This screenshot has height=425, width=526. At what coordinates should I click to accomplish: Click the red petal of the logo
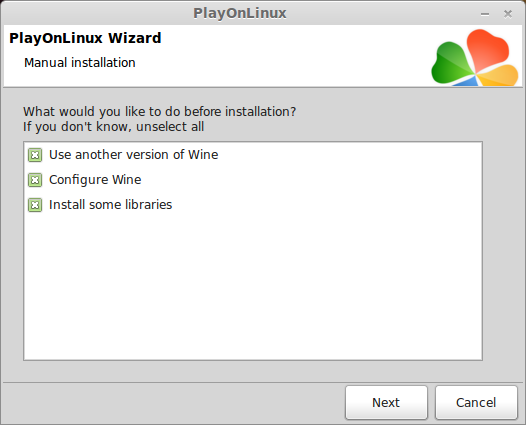487,50
